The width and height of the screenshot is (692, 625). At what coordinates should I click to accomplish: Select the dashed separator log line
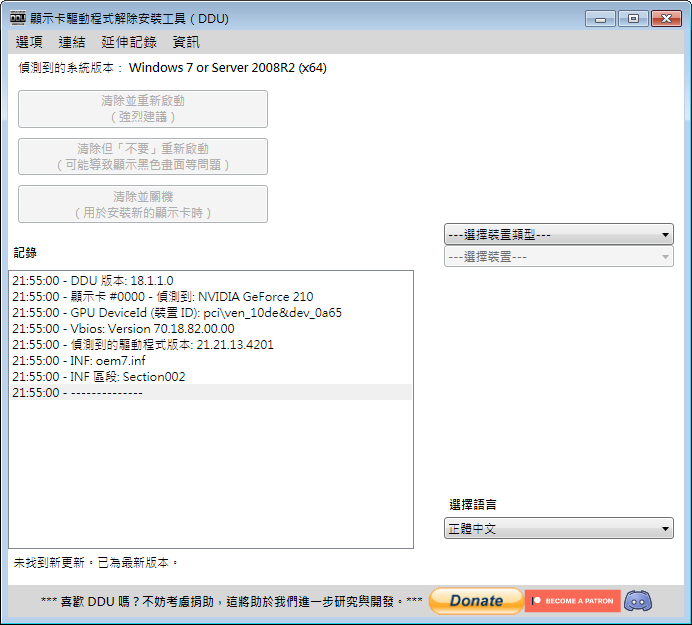pos(211,392)
